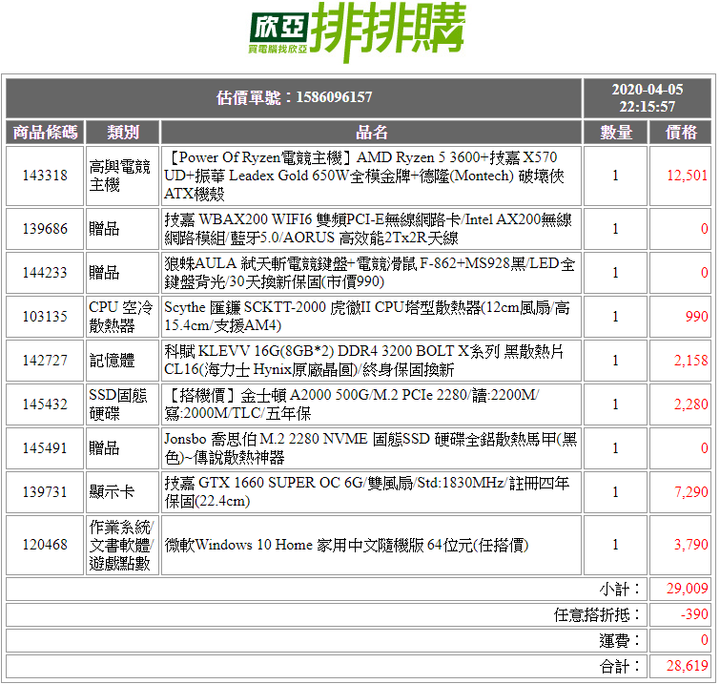Click the 商品條碼 column header
Screen dimensions: 720x684
[x=45, y=132]
